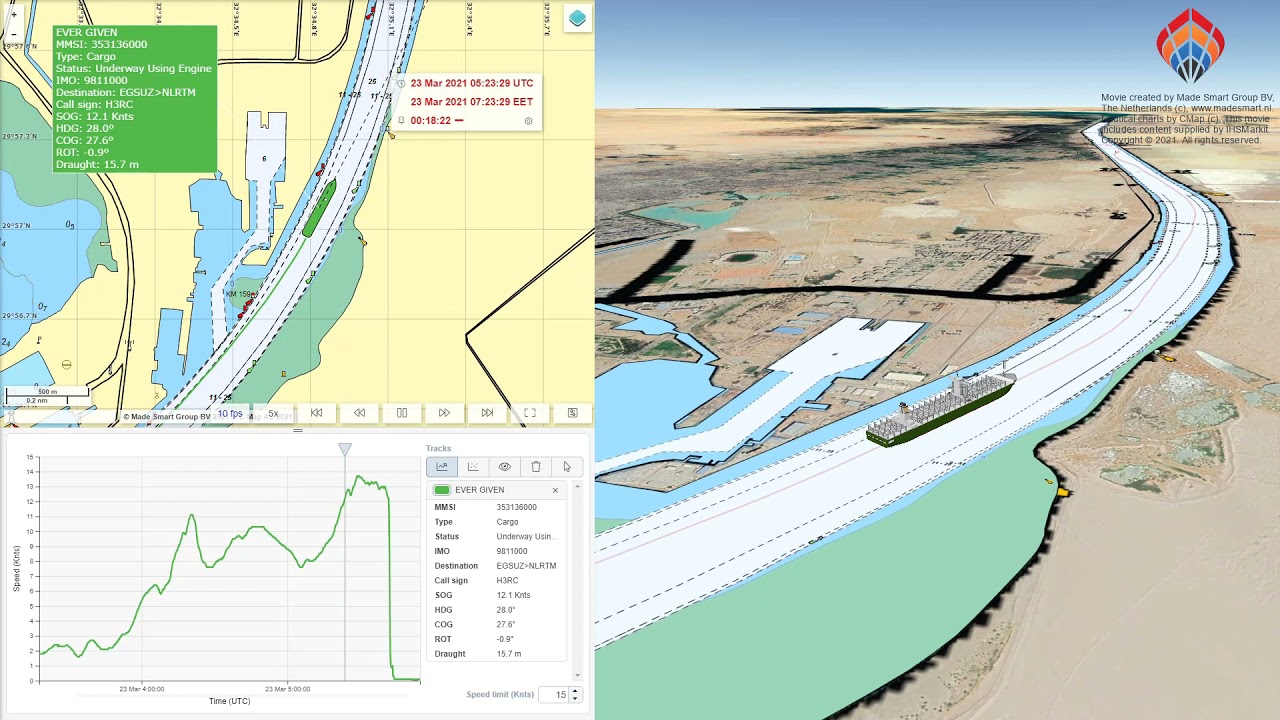The height and width of the screenshot is (720, 1280).
Task: Activate the pointer selection tool in Tracks
Action: pos(567,467)
